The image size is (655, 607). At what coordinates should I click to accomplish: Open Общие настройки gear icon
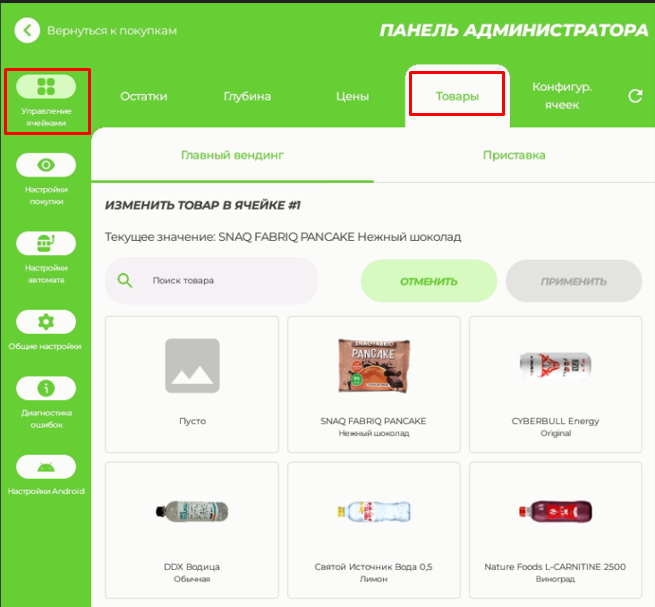coord(46,322)
